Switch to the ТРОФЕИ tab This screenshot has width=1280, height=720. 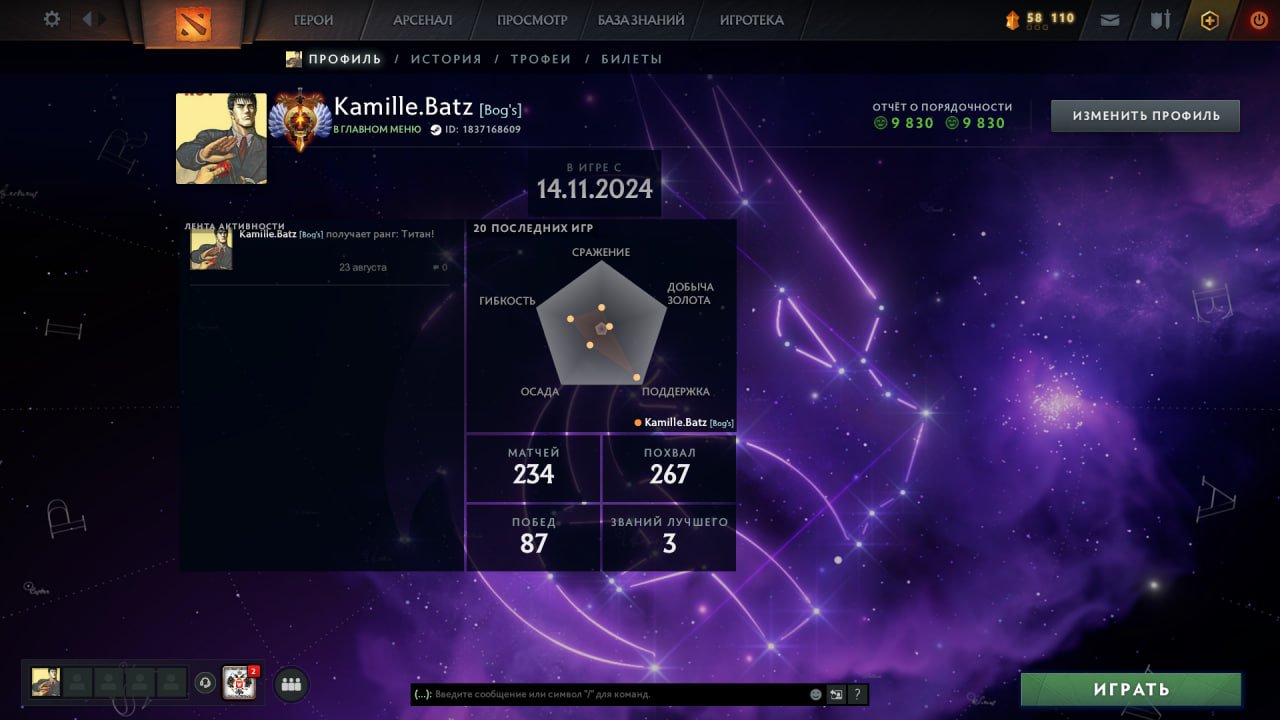(541, 59)
